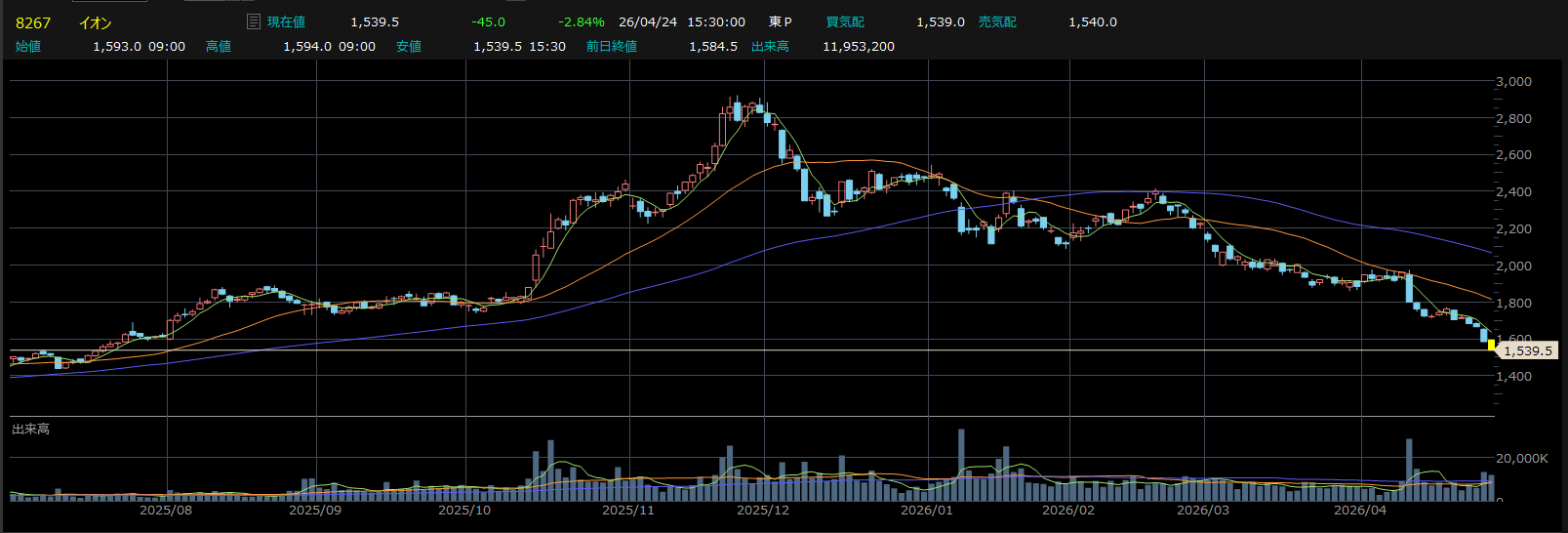The width and height of the screenshot is (1568, 533).
Task: Click the 前日終値 previous close label
Action: coord(611,46)
